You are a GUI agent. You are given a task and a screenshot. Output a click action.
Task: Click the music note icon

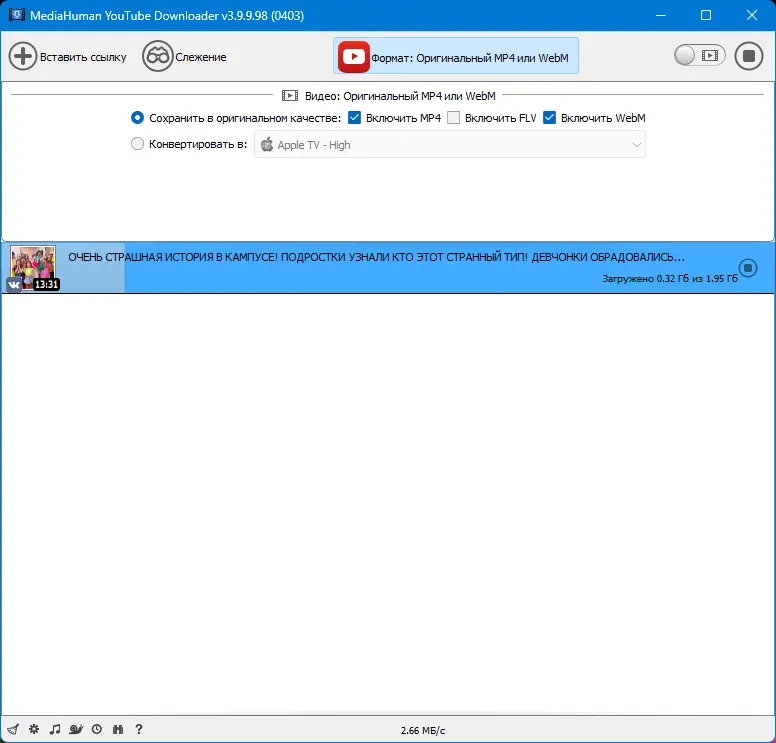pos(55,729)
